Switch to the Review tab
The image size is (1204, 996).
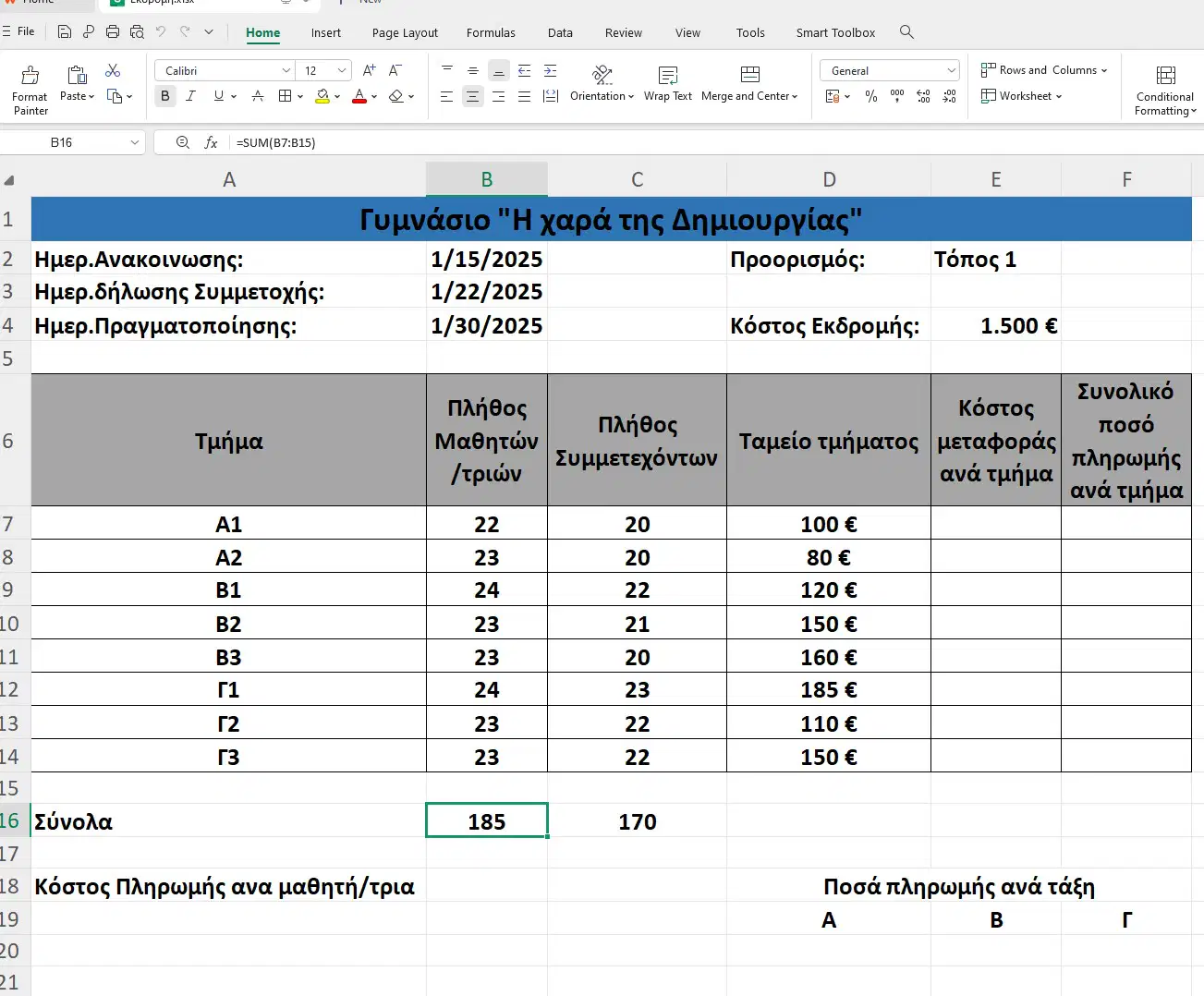click(624, 32)
